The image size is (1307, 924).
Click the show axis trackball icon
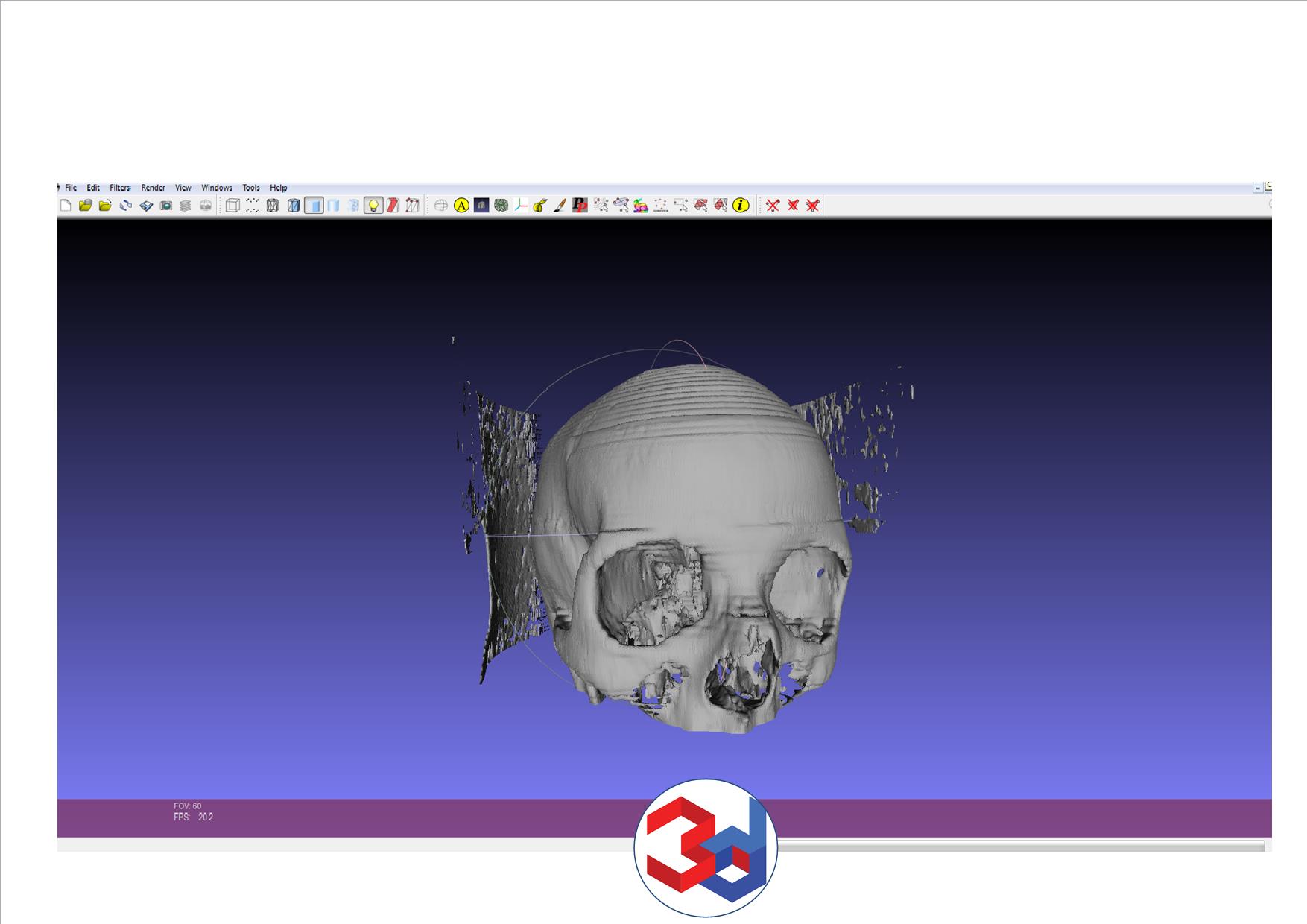pos(441,206)
